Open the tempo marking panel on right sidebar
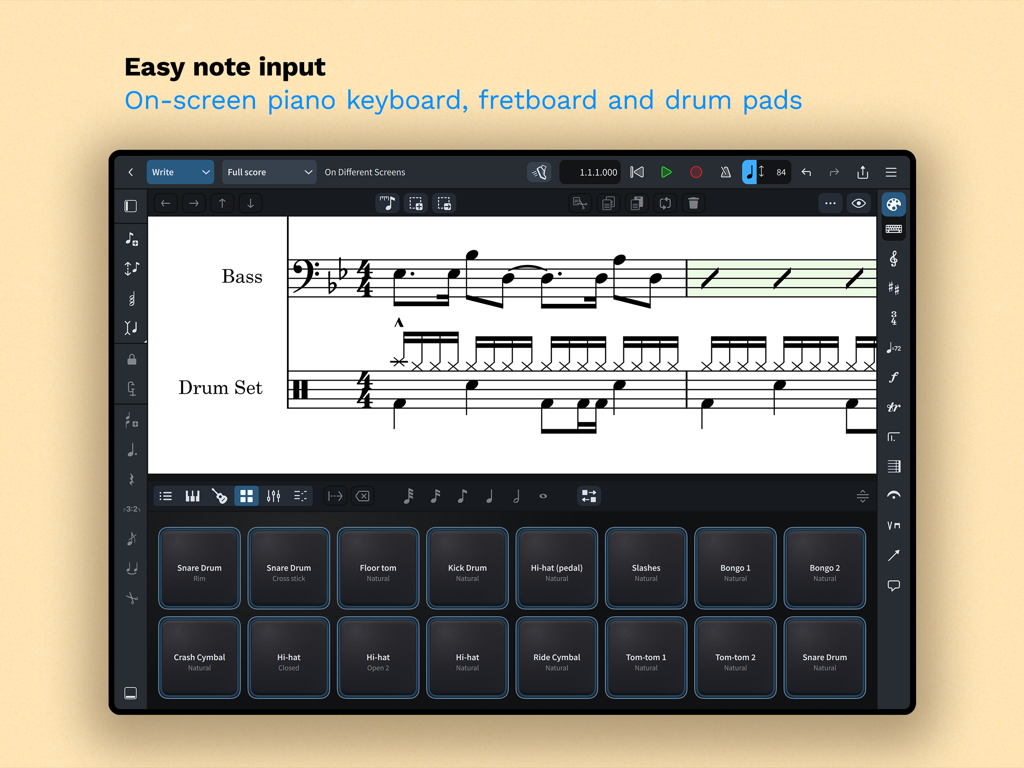The height and width of the screenshot is (768, 1024). [x=893, y=348]
